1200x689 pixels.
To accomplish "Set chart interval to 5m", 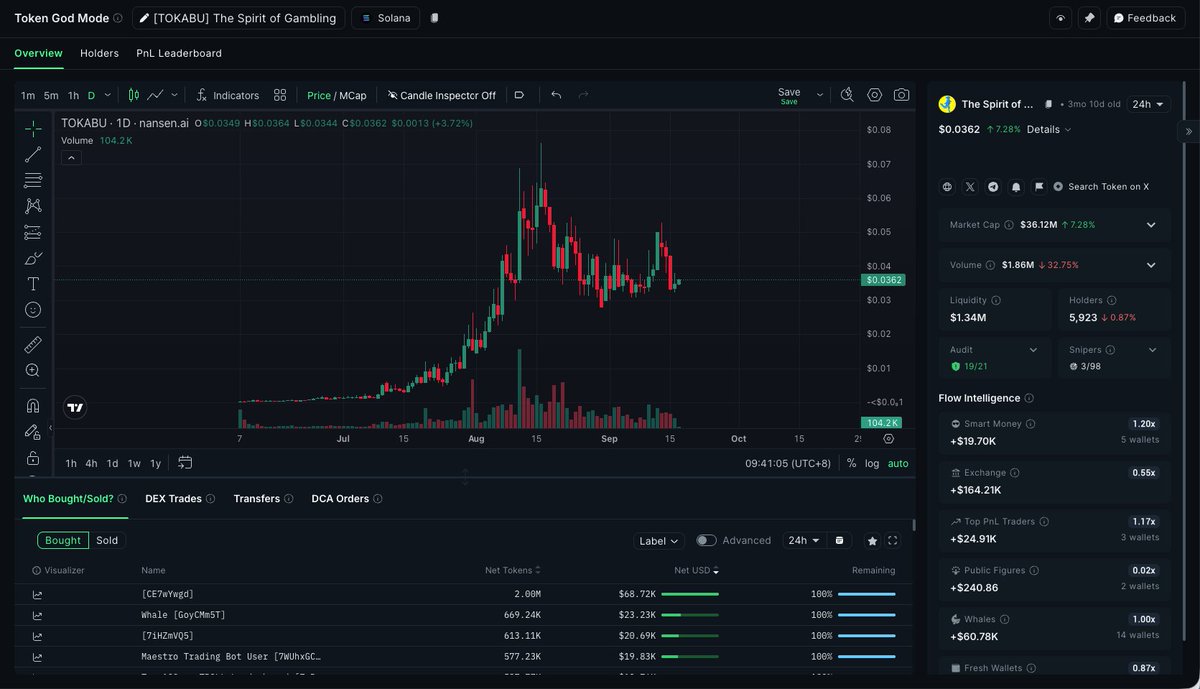I will (x=50, y=95).
